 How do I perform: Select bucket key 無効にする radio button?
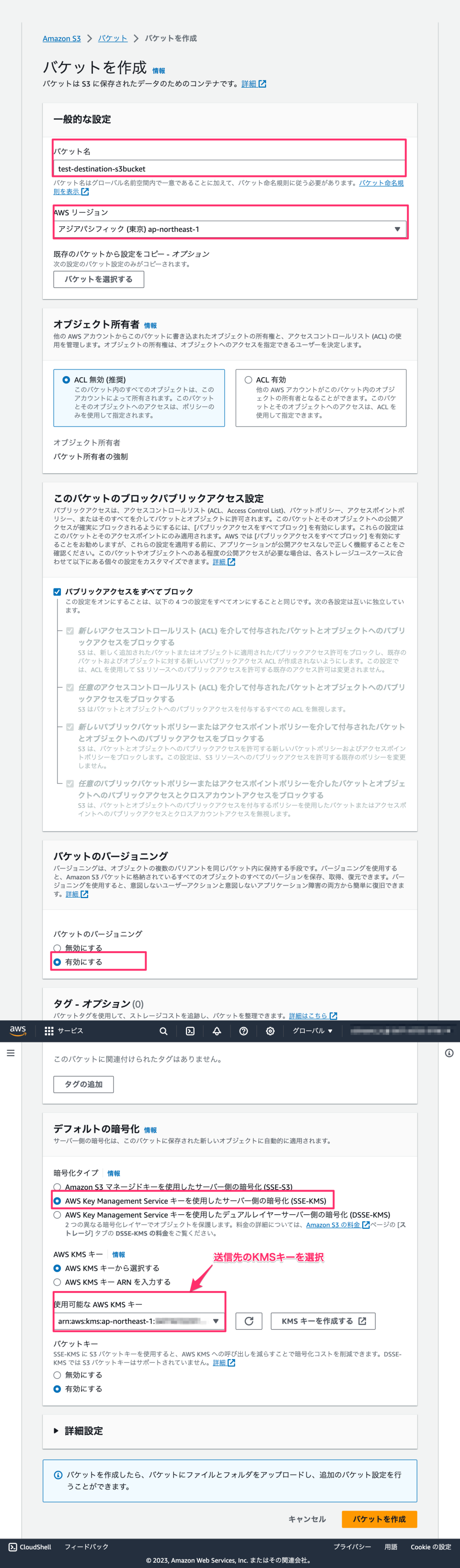[57, 1375]
